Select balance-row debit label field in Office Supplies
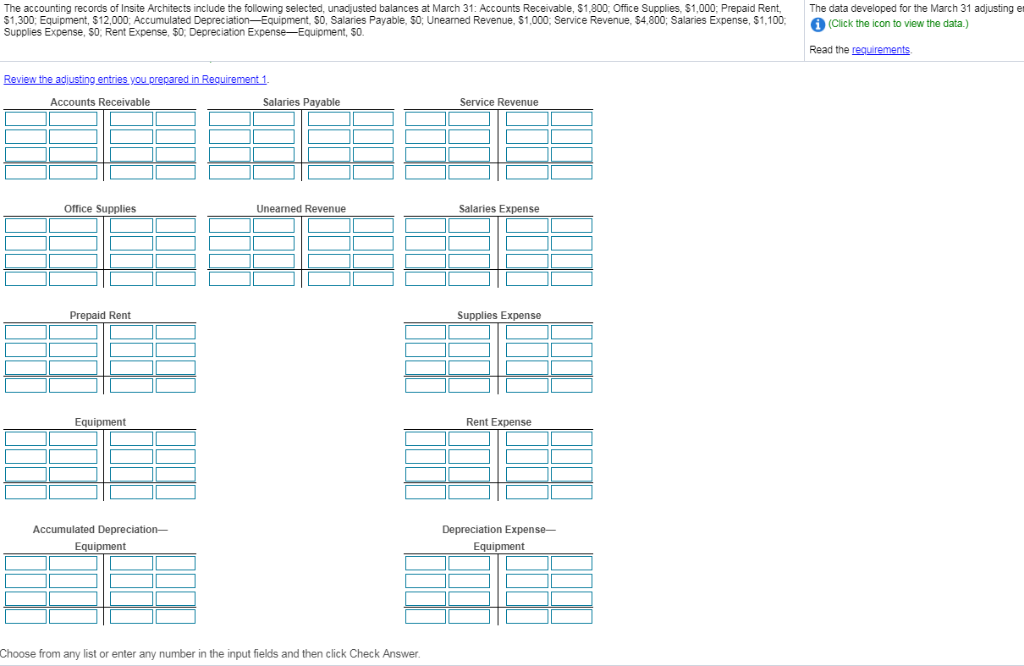1024x666 pixels. pos(26,279)
